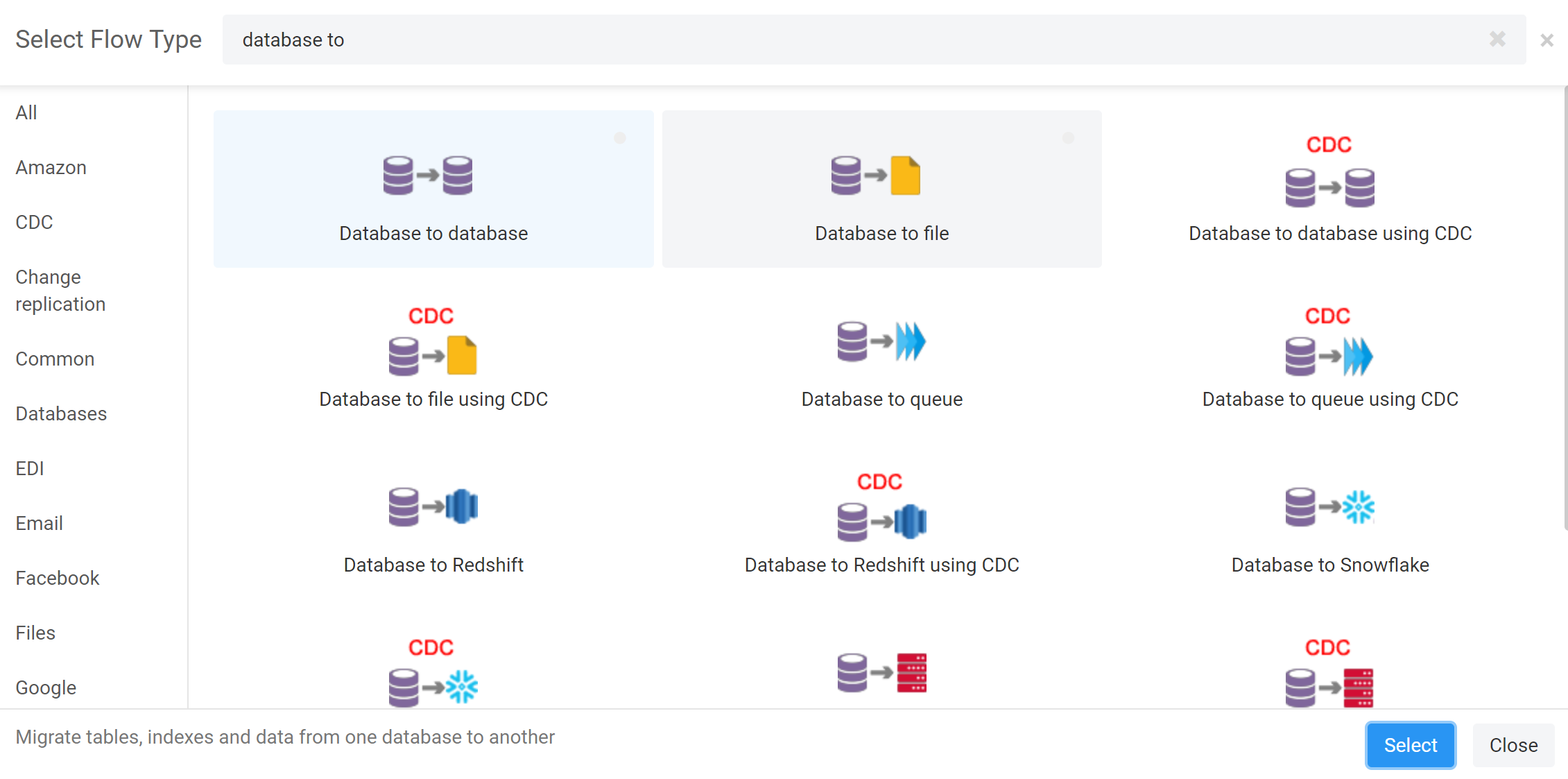
Task: Select Database to file using CDC icon
Action: click(x=433, y=340)
